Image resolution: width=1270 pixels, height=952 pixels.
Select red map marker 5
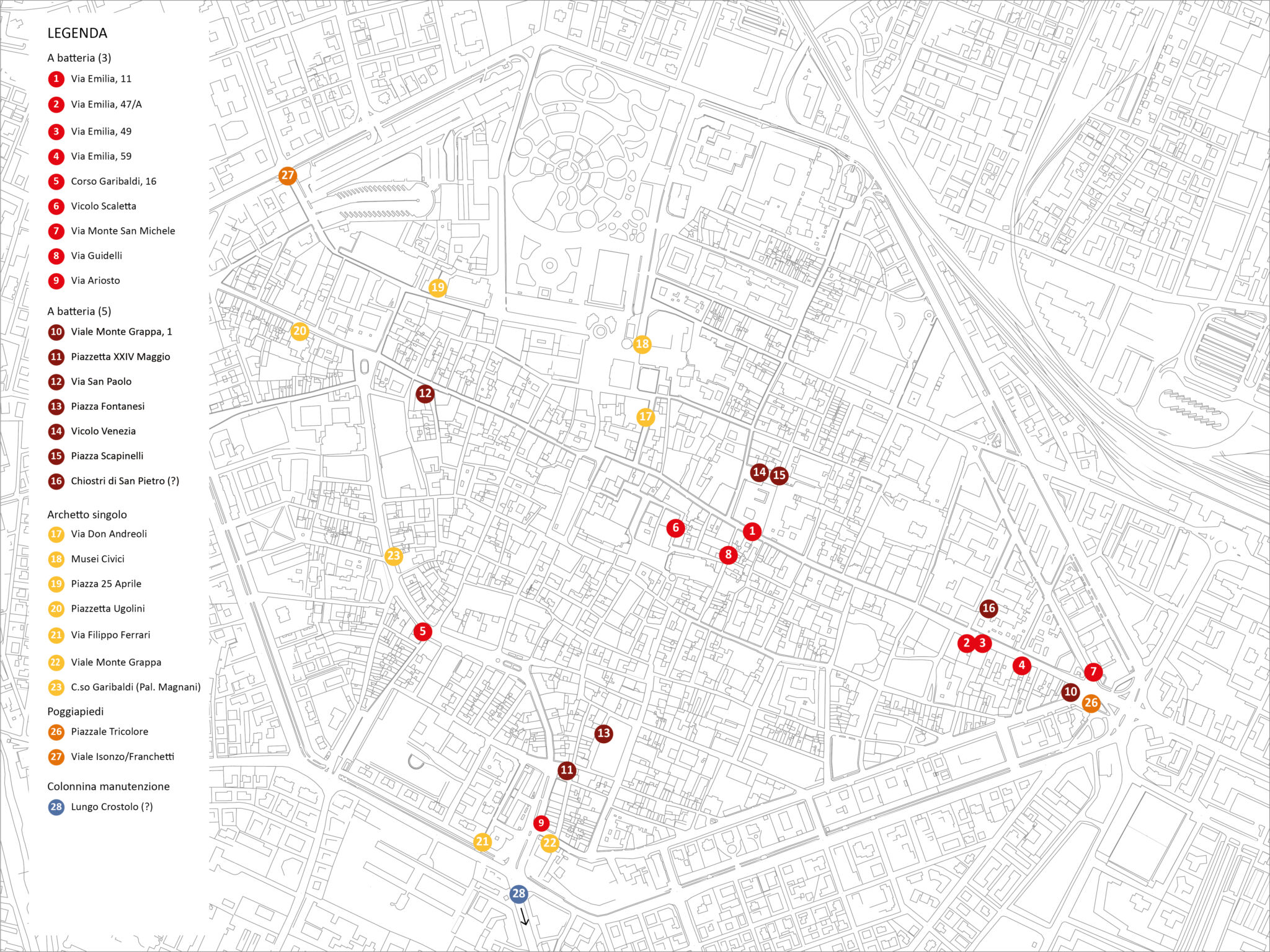point(422,632)
